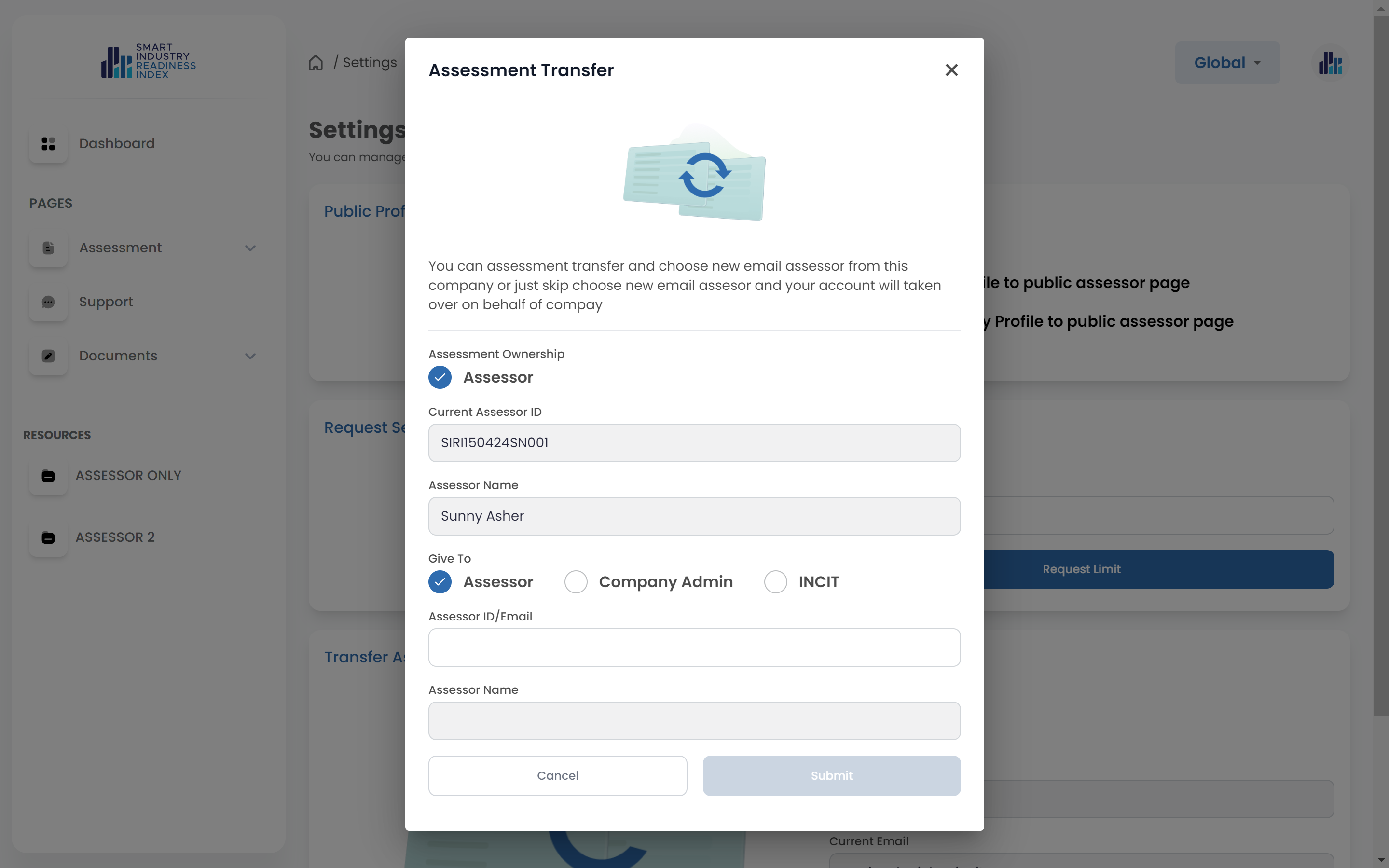Close the Assessment Transfer dialog

951,70
